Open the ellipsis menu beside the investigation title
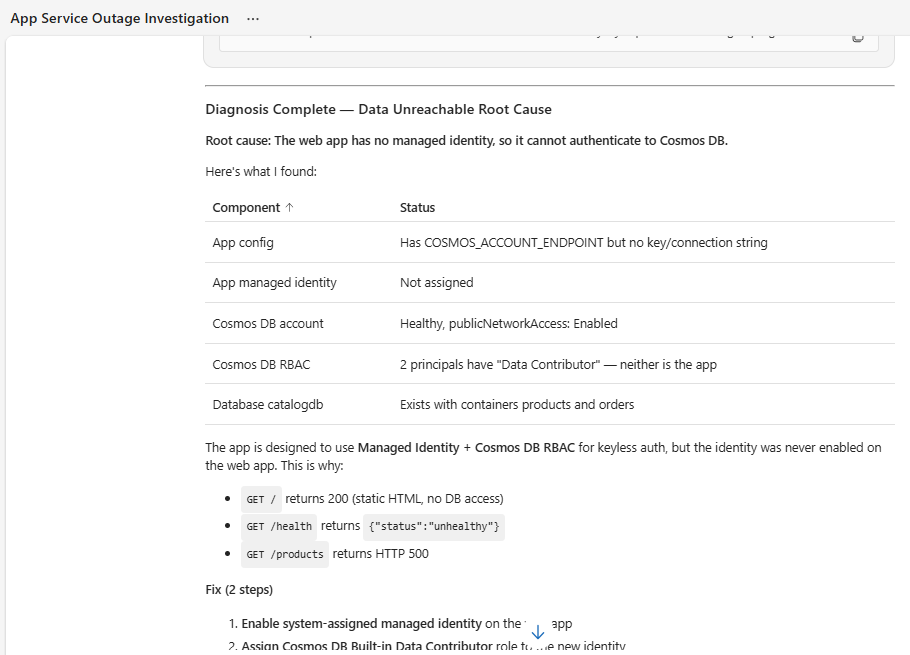 [x=252, y=19]
